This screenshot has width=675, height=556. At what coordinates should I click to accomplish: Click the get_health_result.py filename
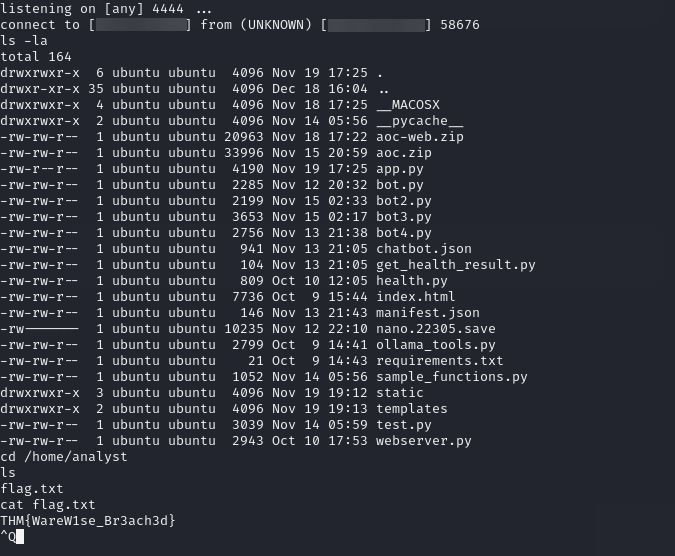click(455, 265)
